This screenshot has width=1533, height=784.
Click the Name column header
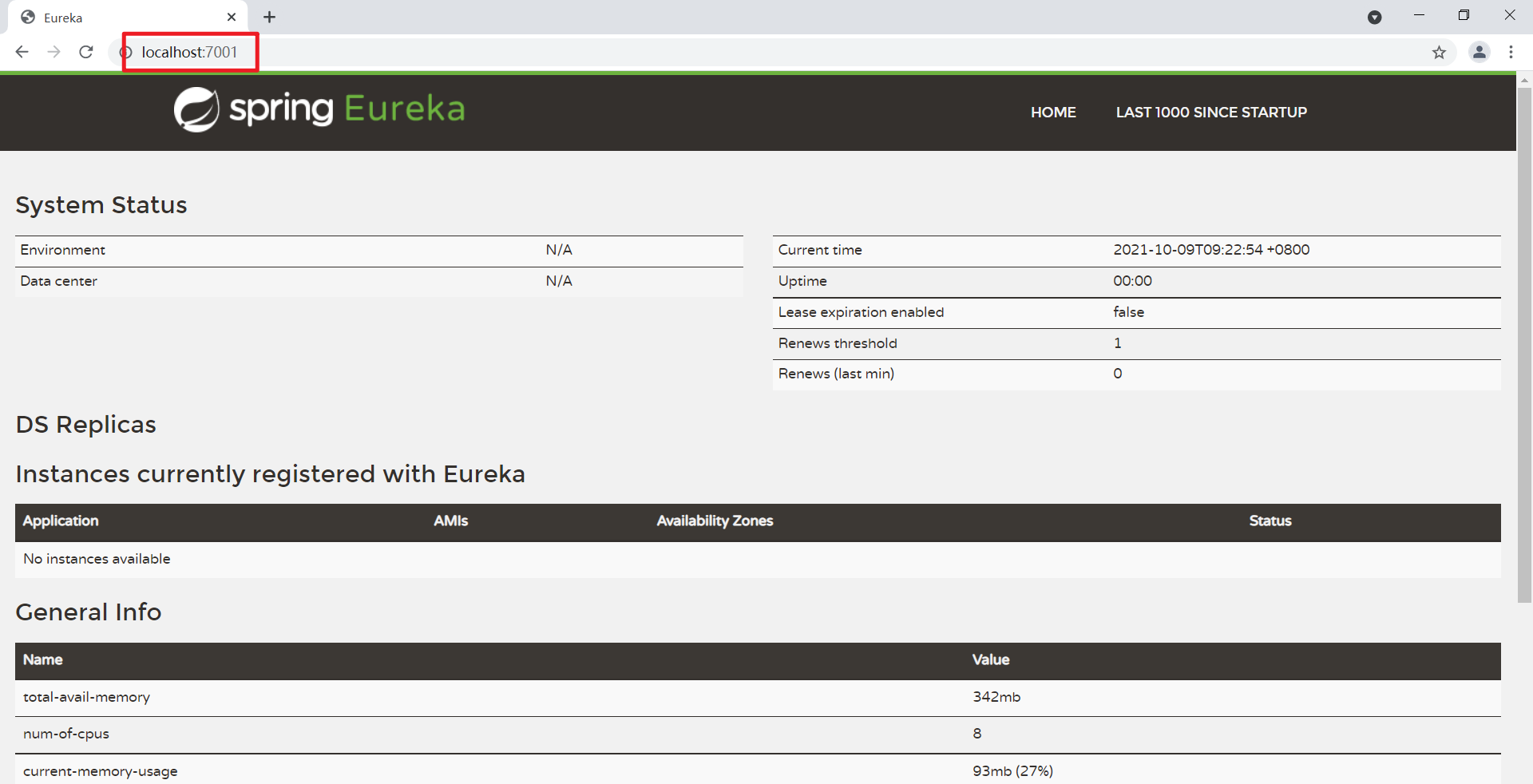tap(42, 659)
